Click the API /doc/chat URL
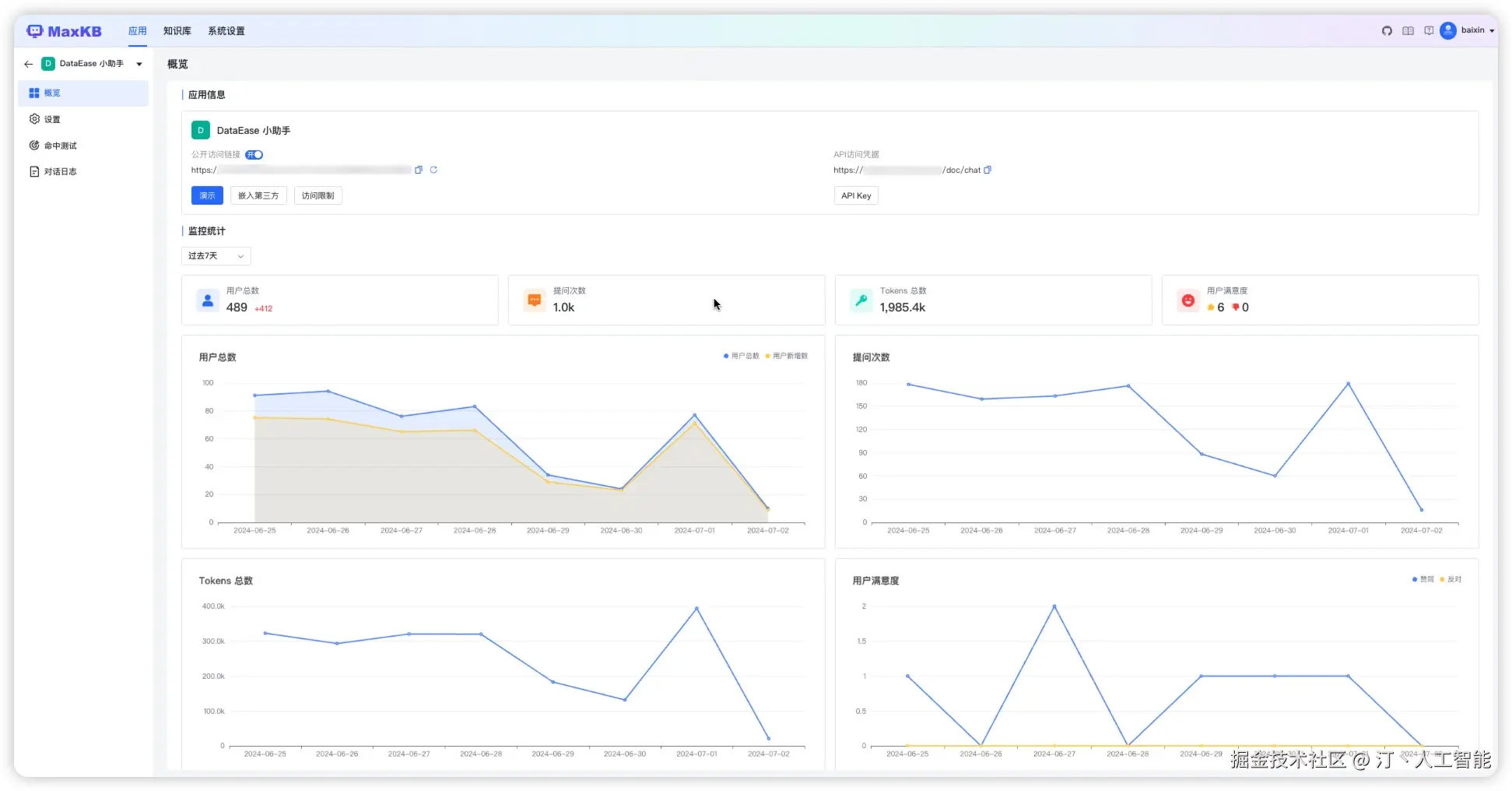The width and height of the screenshot is (1512, 791). coord(907,170)
